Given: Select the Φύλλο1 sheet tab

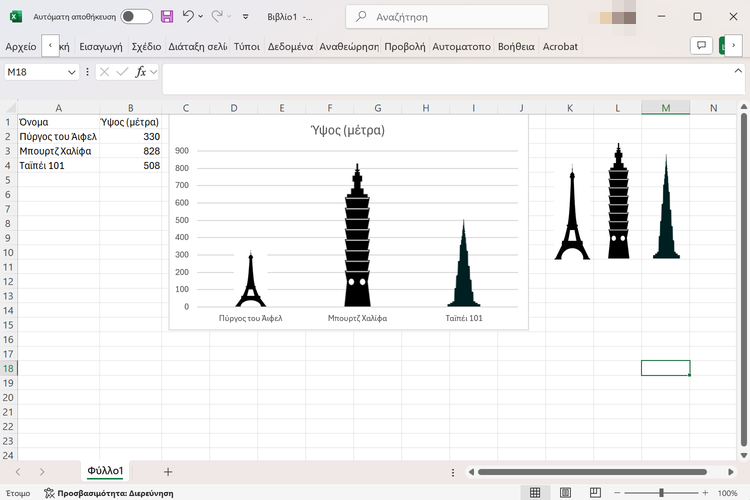Looking at the screenshot, I should (x=106, y=471).
